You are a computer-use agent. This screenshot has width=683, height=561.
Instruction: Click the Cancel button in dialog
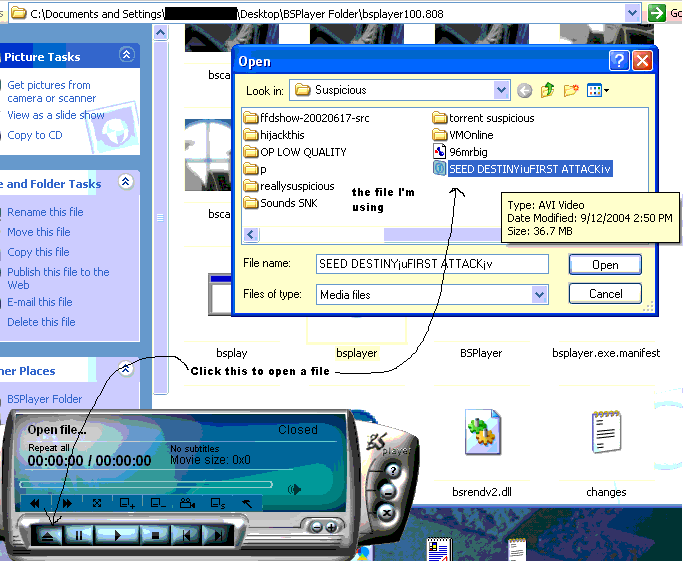[605, 294]
